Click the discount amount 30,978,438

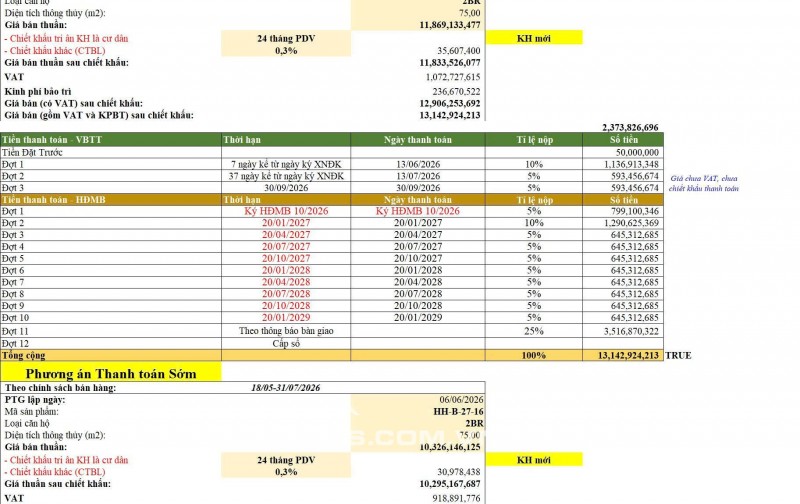(459, 472)
